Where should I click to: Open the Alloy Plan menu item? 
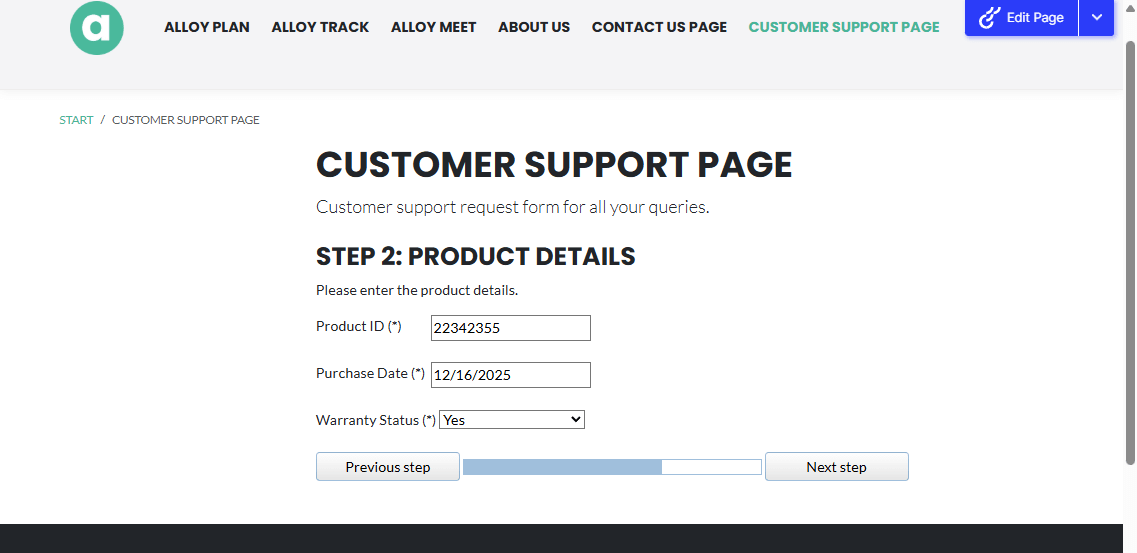point(207,27)
